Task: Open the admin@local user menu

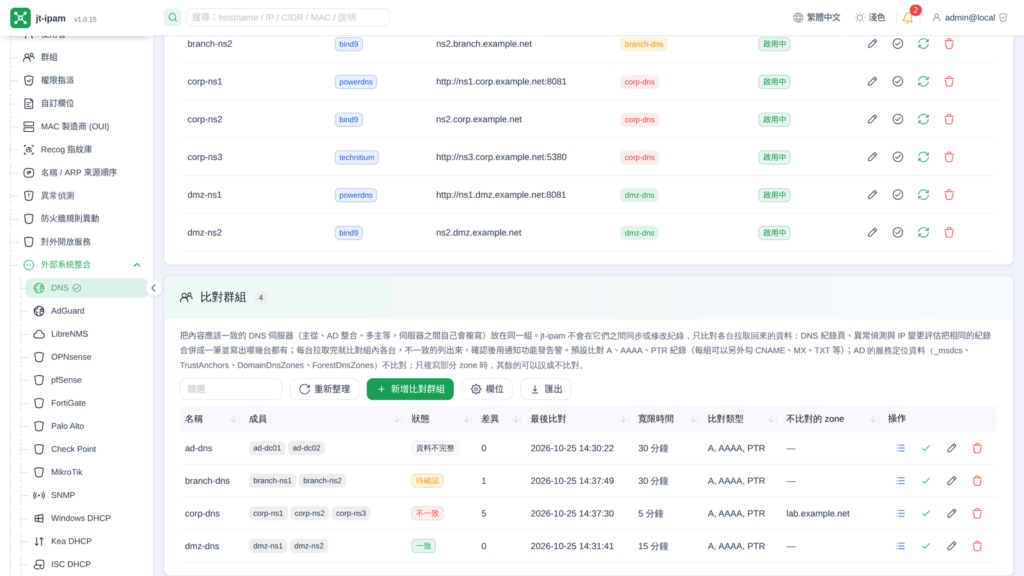Action: 969,18
